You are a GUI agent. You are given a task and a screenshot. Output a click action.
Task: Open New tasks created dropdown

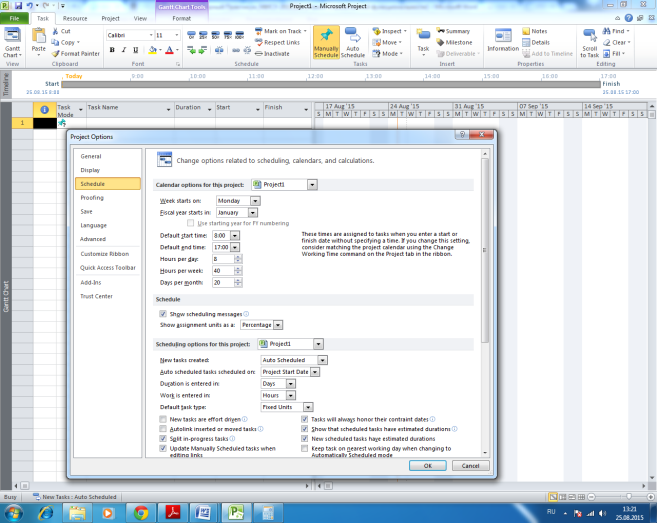coord(322,360)
